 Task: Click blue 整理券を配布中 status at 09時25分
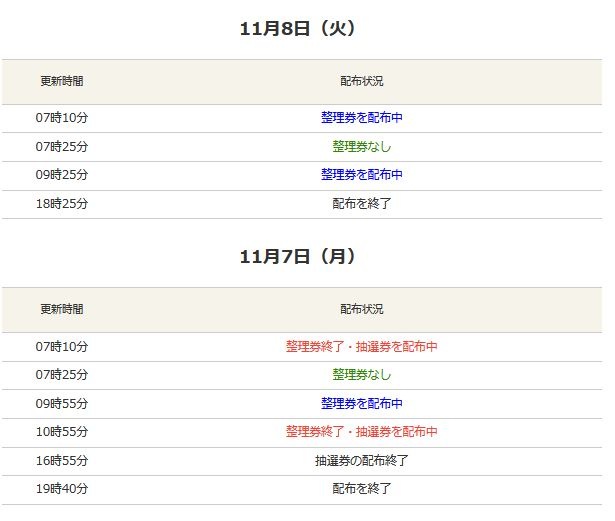[x=361, y=175]
